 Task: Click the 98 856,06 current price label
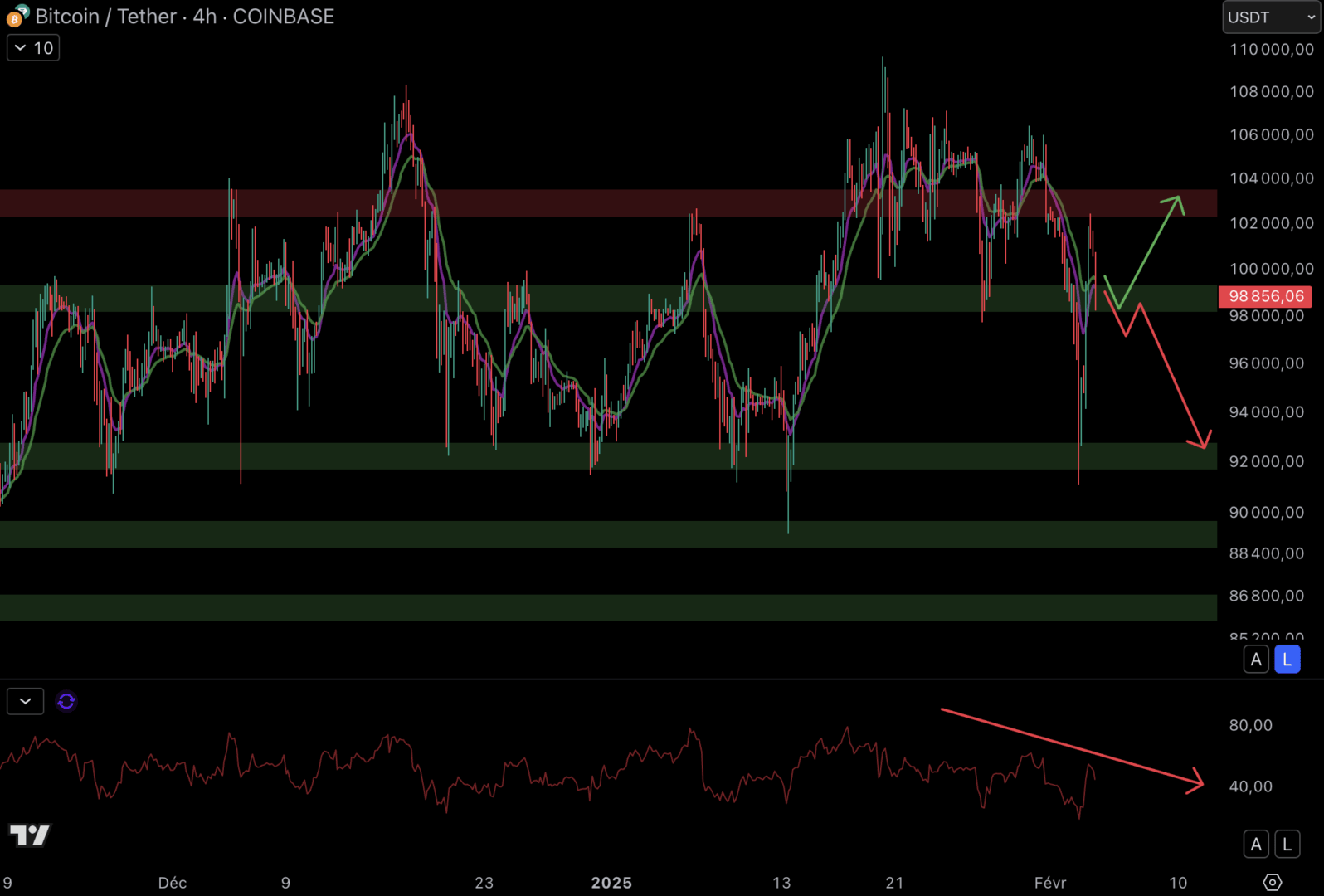pyautogui.click(x=1265, y=296)
